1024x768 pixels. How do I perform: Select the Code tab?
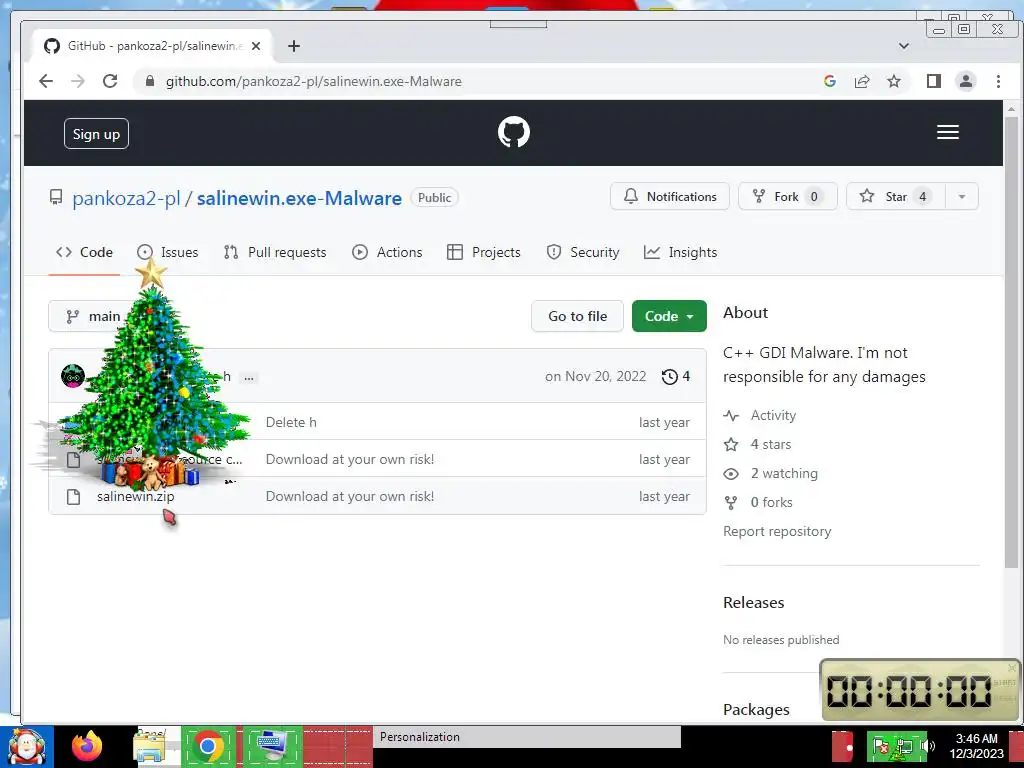(84, 252)
